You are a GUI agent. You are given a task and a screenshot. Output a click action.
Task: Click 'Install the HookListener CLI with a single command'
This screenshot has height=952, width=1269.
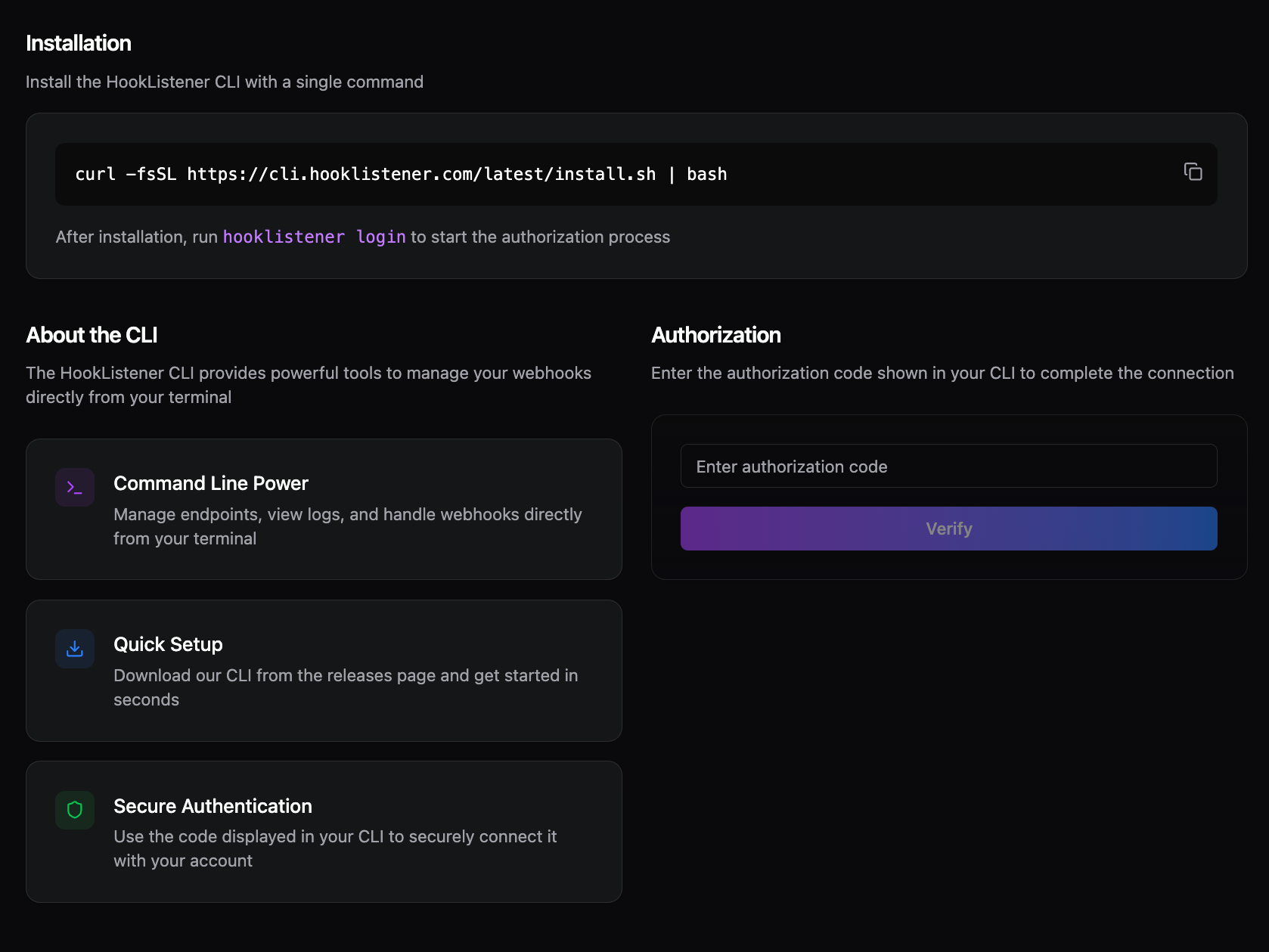225,82
